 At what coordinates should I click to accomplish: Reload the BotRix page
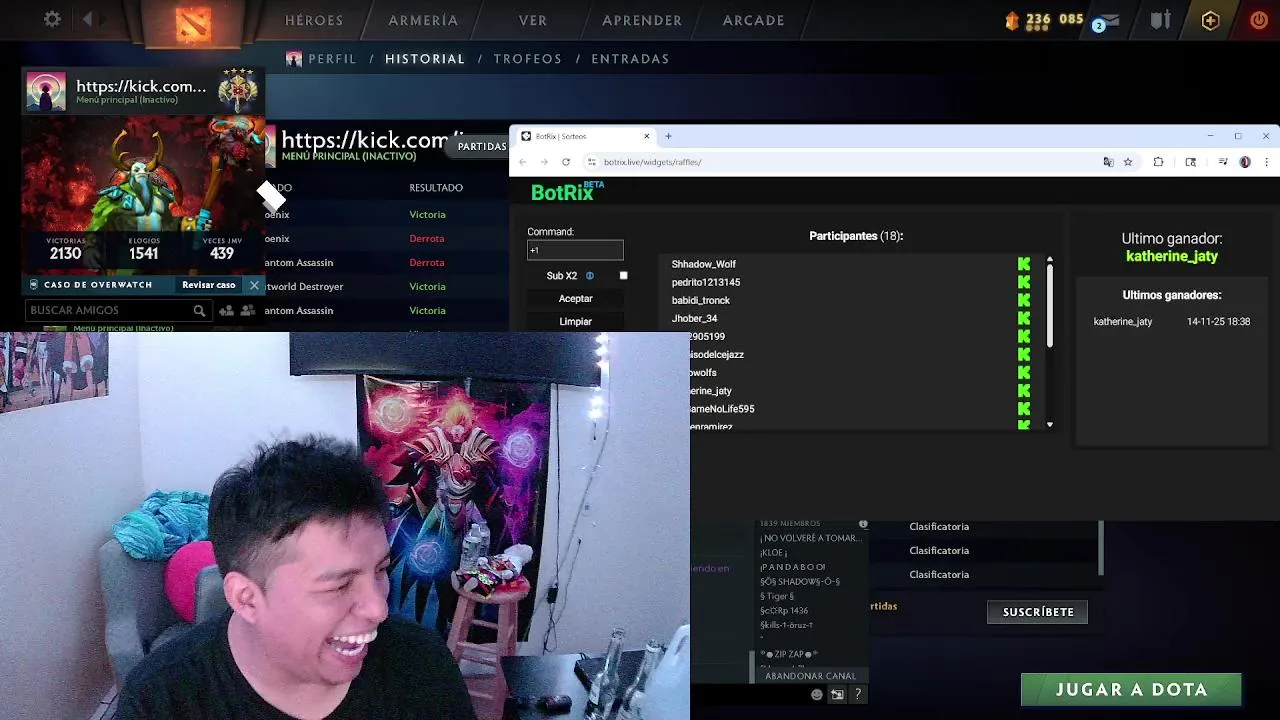[566, 162]
